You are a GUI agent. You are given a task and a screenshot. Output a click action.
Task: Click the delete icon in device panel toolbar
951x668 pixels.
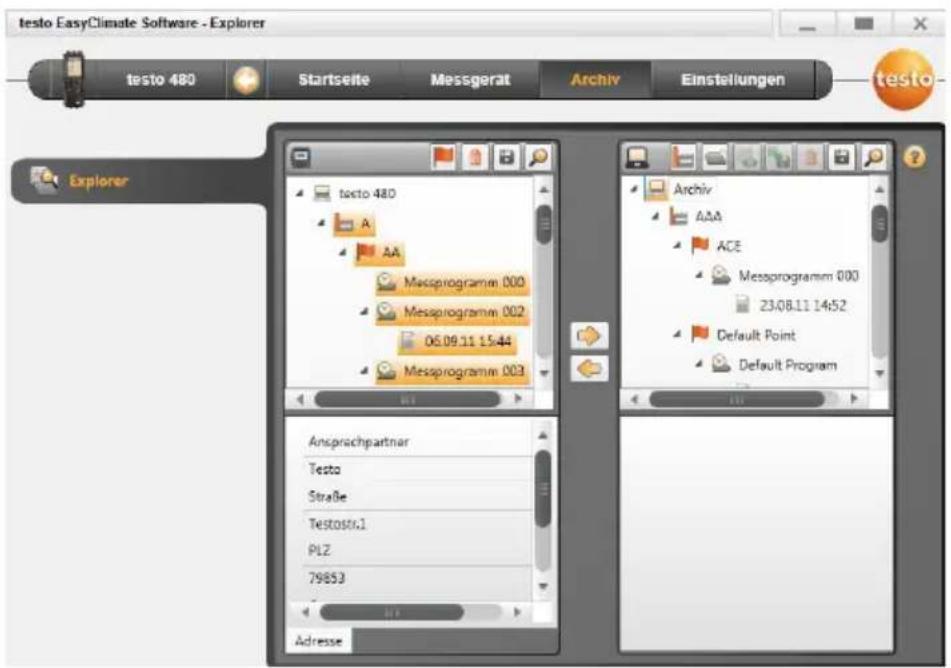point(475,158)
